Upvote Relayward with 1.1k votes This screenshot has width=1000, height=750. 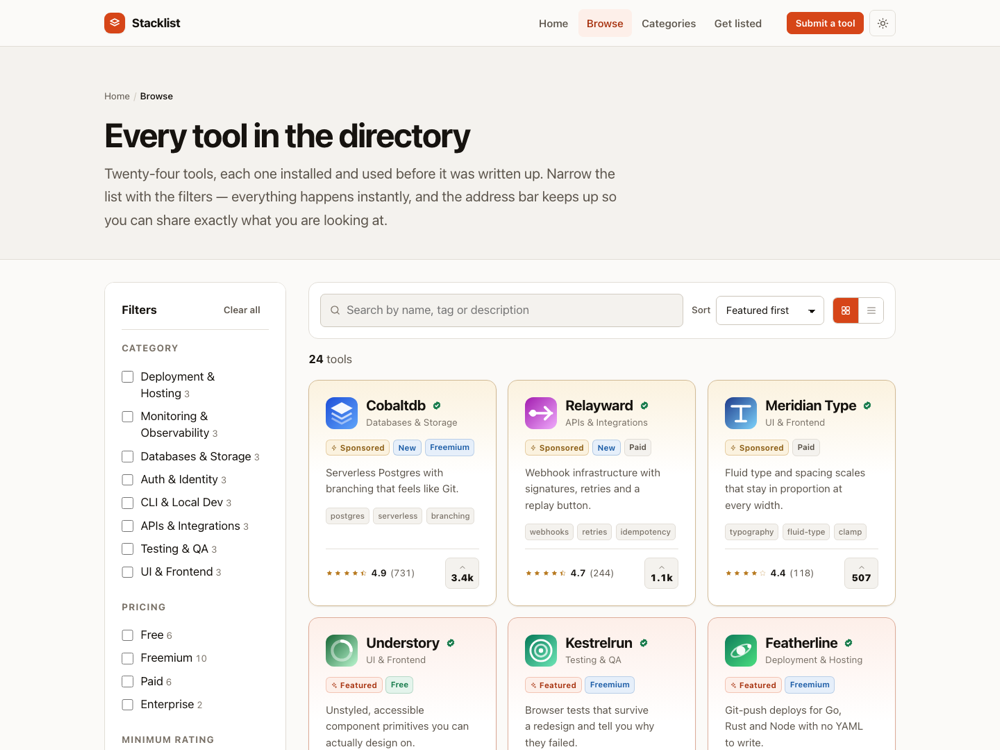[661, 573]
